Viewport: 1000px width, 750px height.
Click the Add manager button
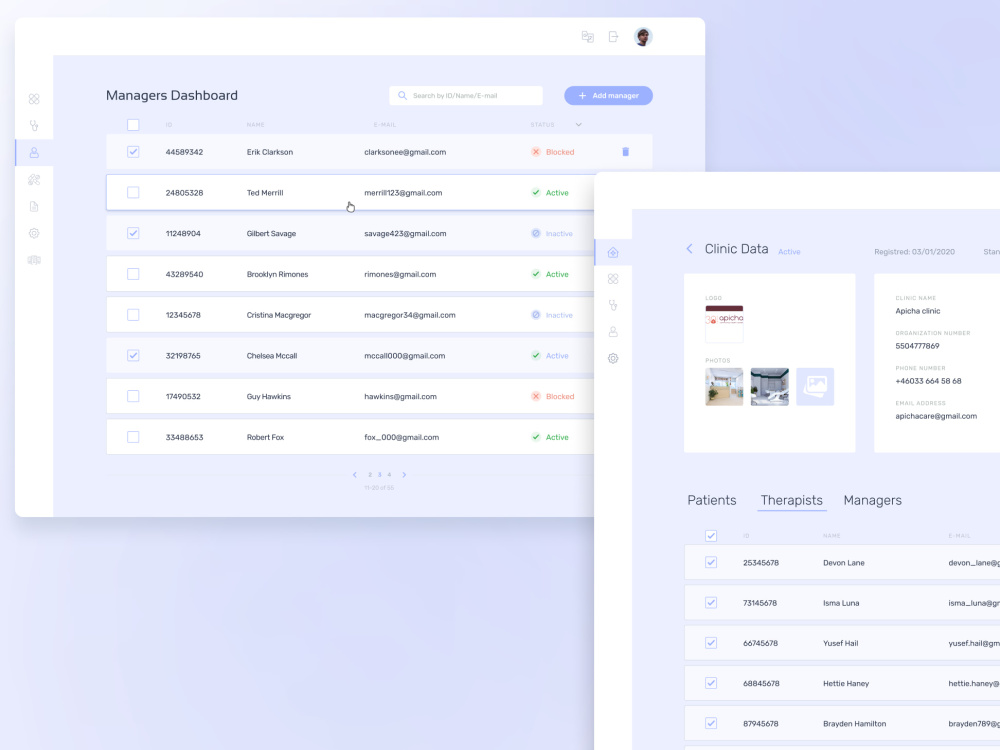click(608, 96)
